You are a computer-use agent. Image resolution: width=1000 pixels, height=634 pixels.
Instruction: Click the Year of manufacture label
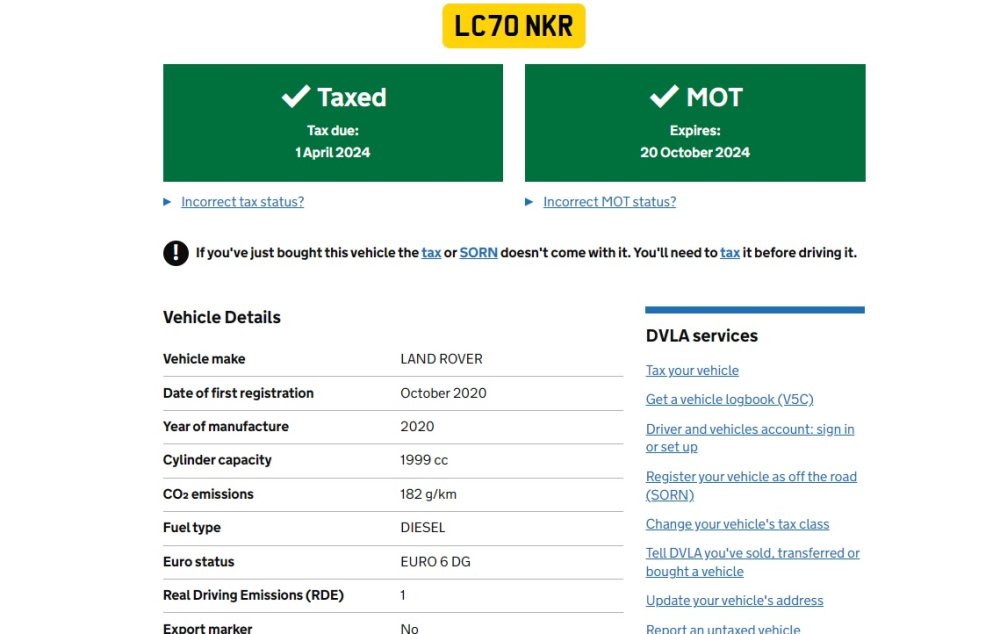226,427
